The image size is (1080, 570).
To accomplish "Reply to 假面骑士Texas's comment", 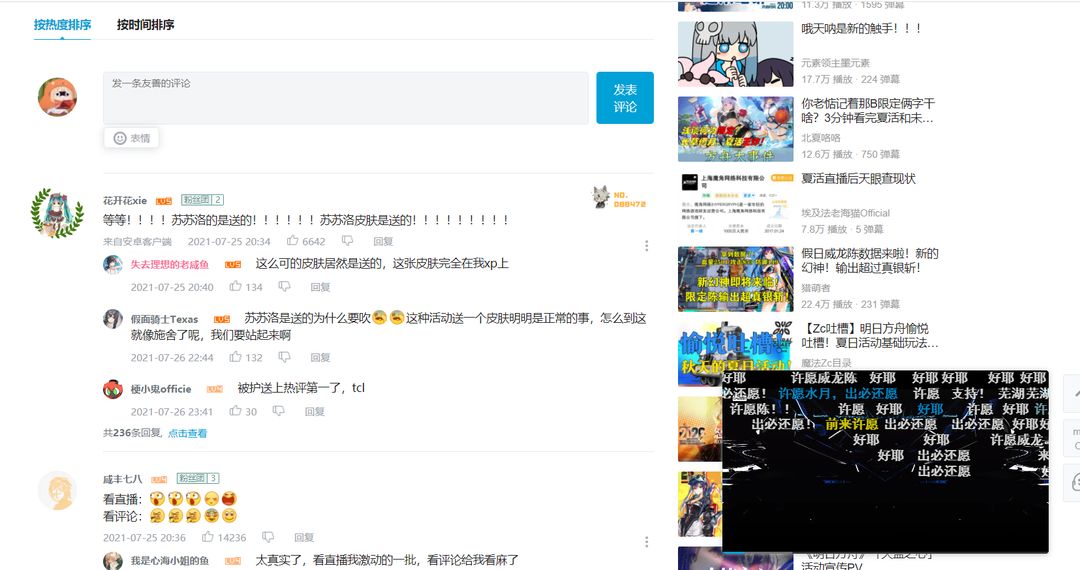I will tap(320, 357).
